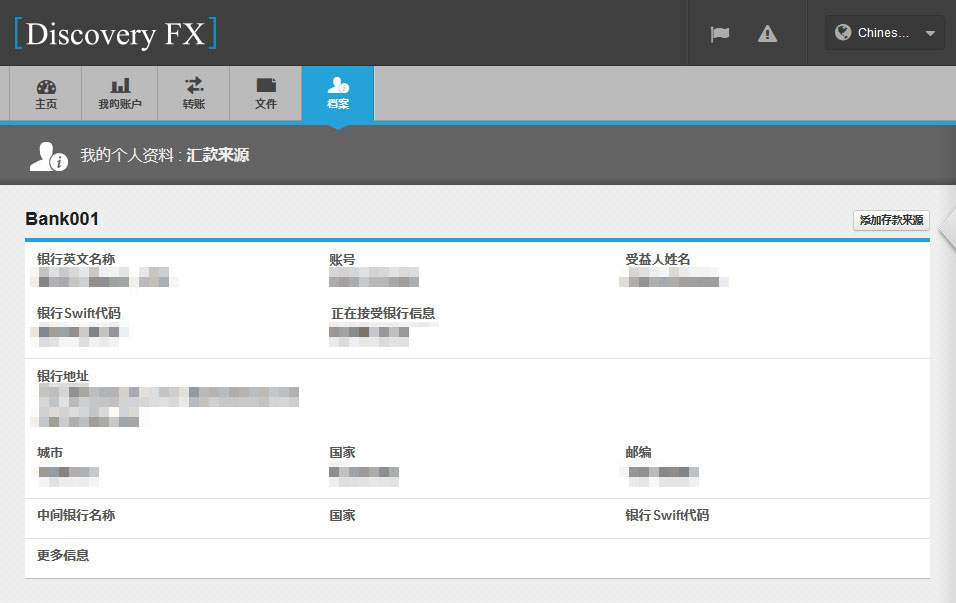Viewport: 956px width, 603px height.
Task: Open the flag notifications icon
Action: pos(720,34)
